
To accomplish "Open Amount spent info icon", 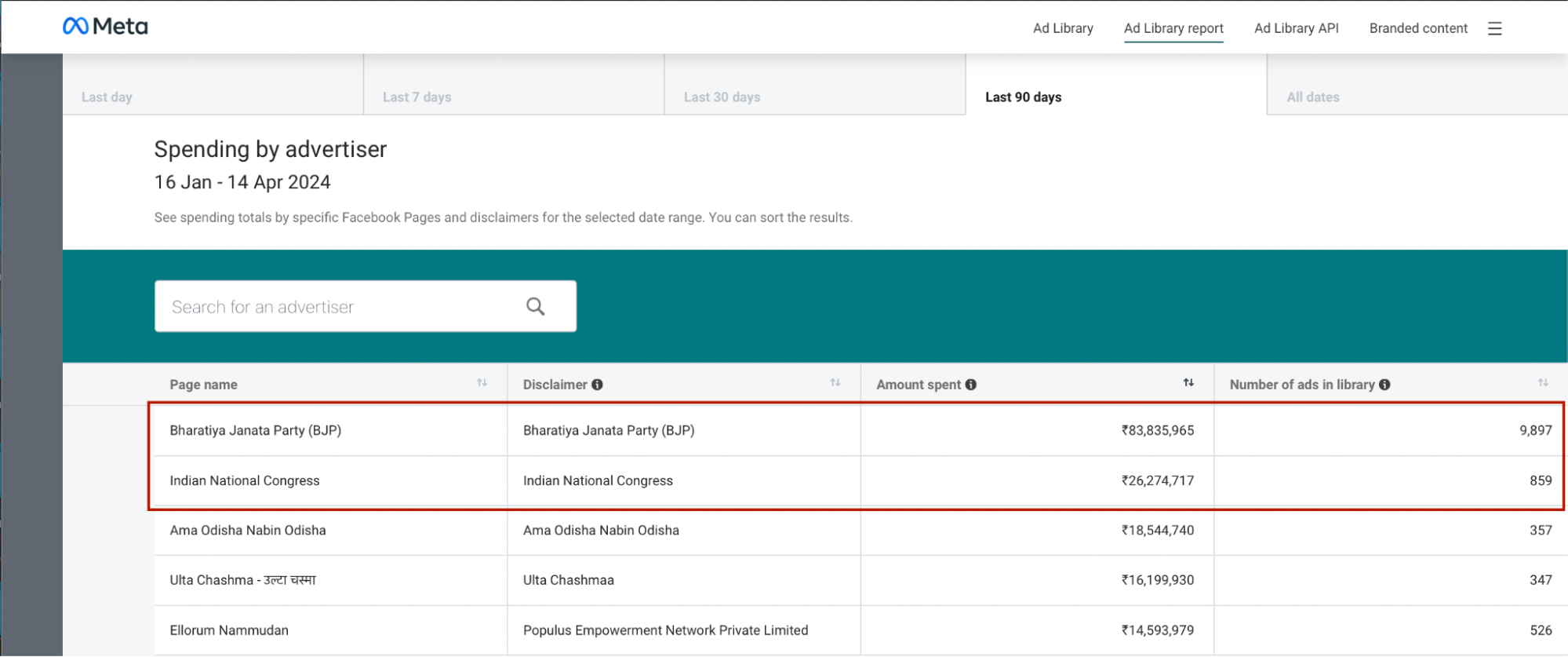I will (x=971, y=385).
